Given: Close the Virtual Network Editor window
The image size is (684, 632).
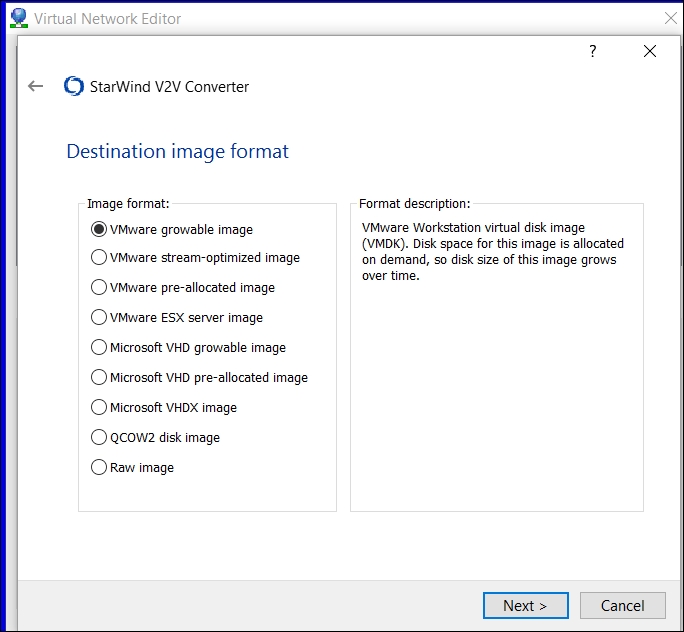Looking at the screenshot, I should (x=670, y=18).
